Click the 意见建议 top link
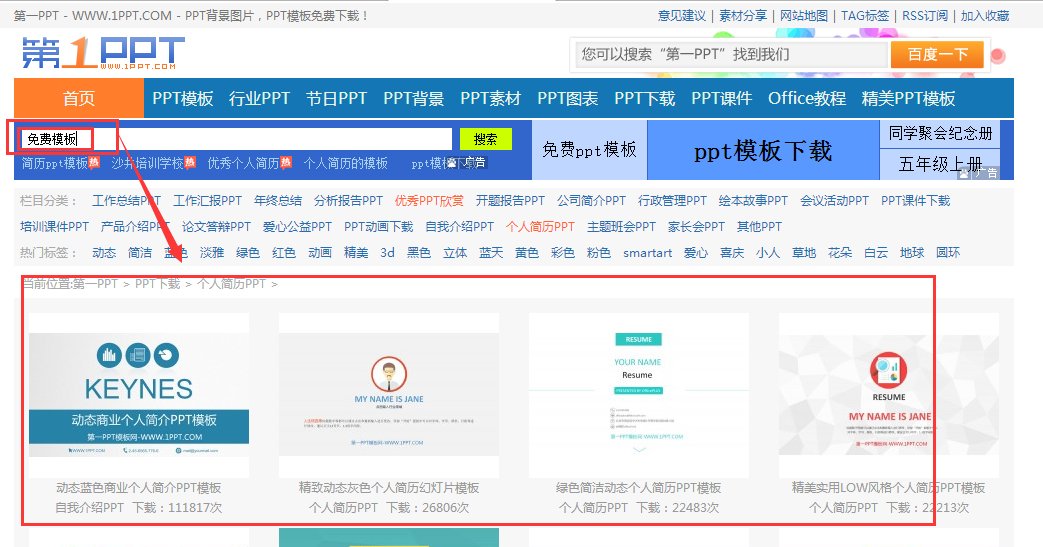 (x=682, y=15)
